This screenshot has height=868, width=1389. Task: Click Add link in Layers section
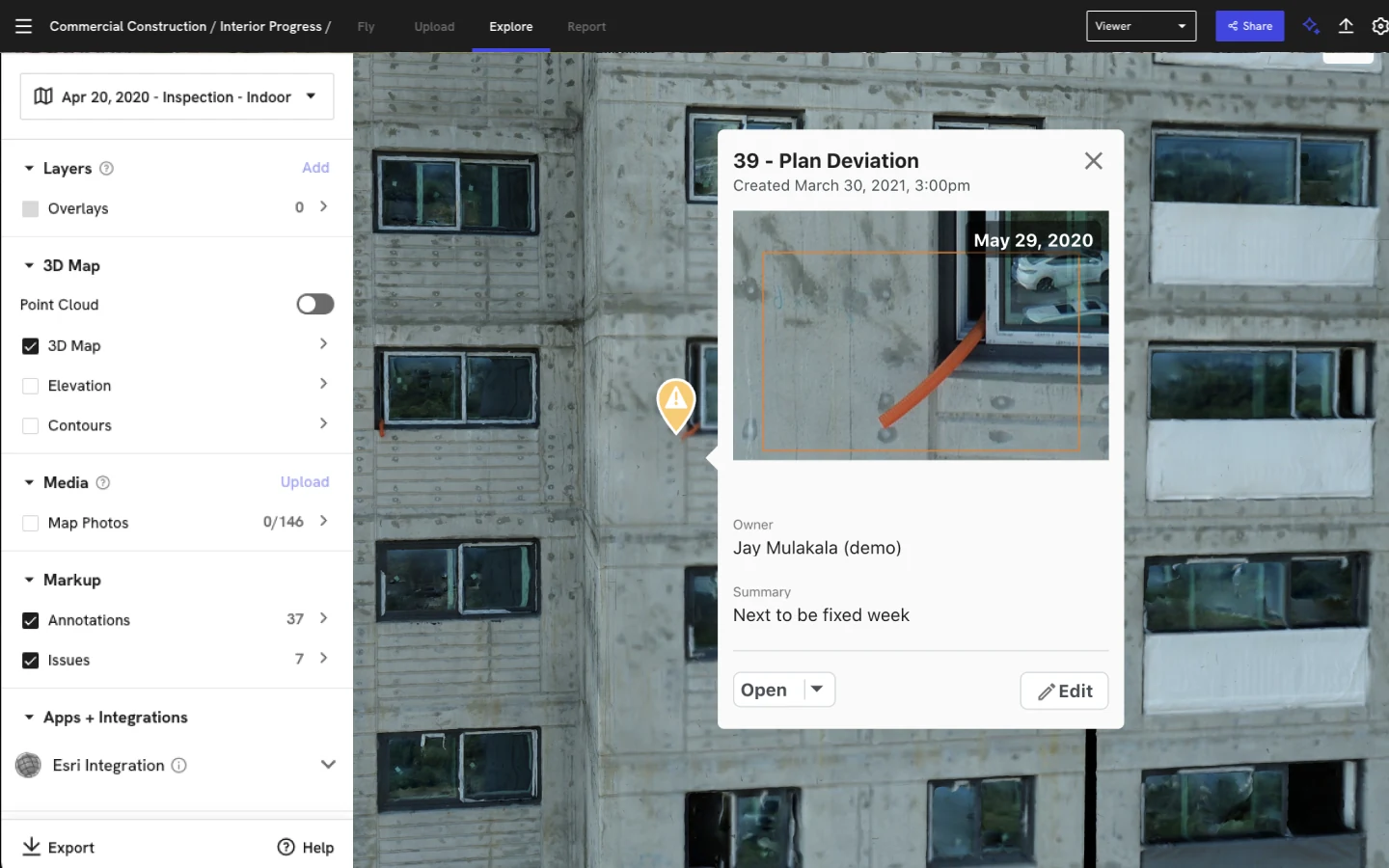(x=315, y=168)
